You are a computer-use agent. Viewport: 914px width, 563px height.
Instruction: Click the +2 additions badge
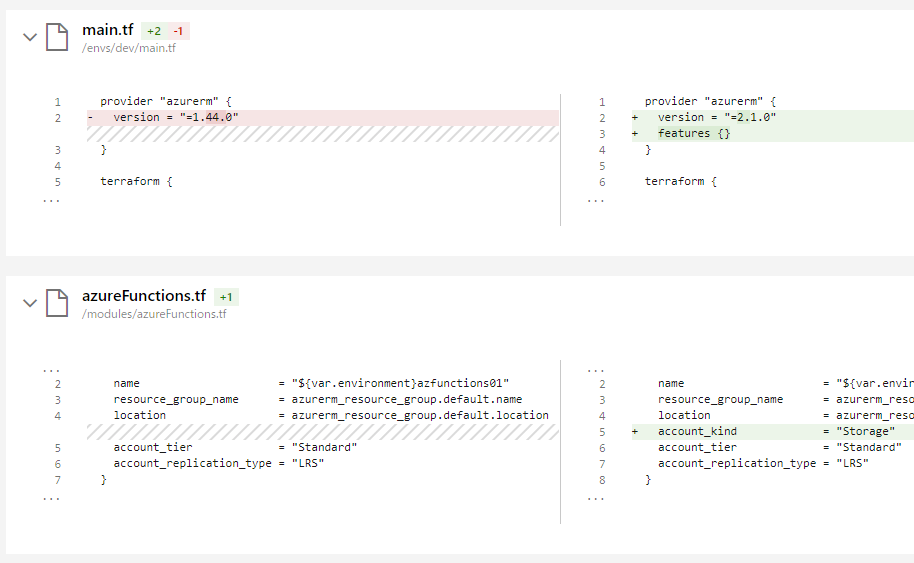(154, 31)
